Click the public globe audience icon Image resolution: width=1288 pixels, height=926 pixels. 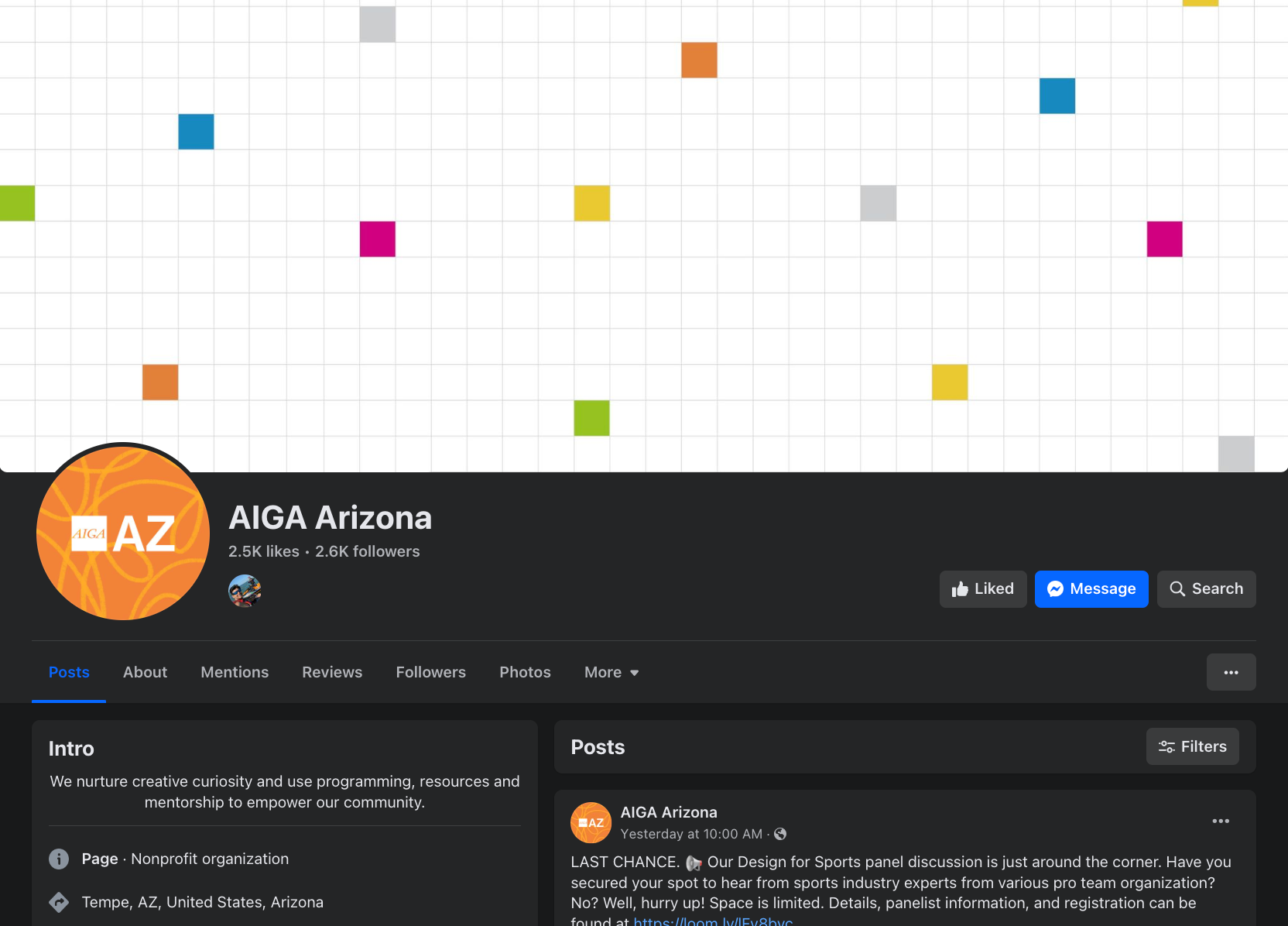780,834
